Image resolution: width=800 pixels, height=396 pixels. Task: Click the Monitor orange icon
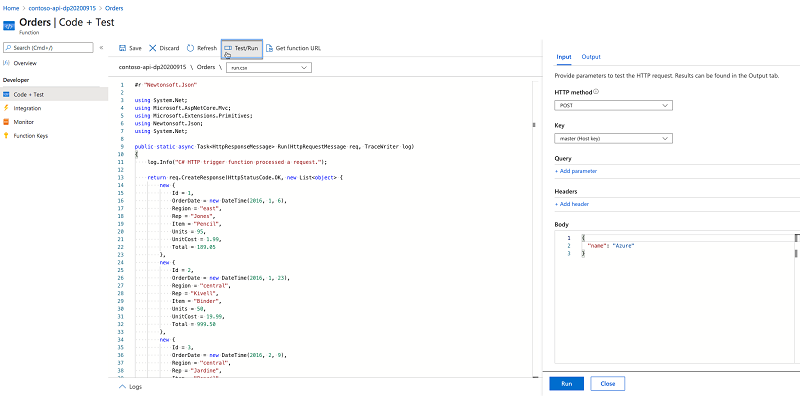coord(7,122)
